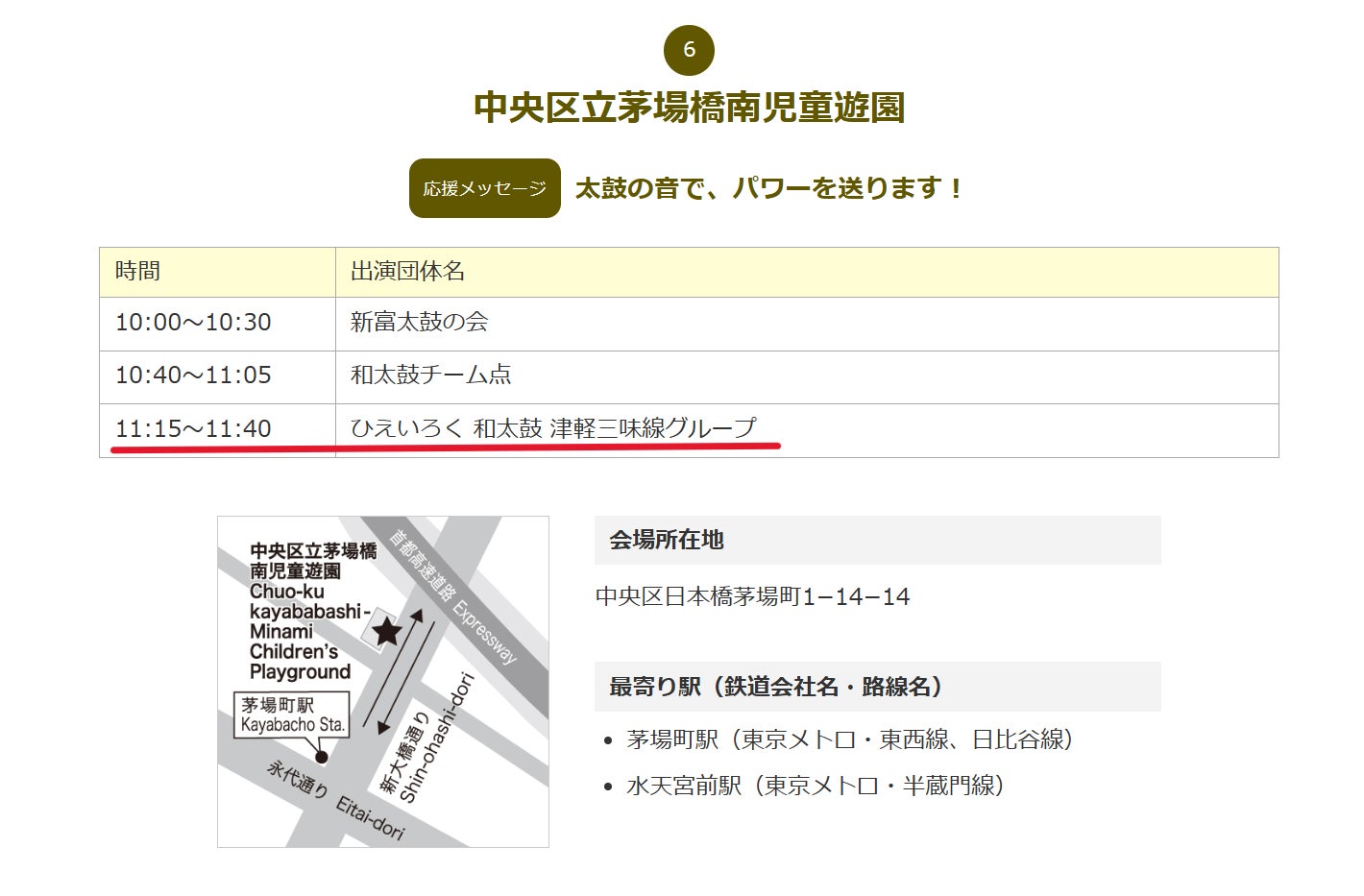Viewport: 1364px width, 896px height.
Task: Click the address 中央区日本橋茅場町1−14−14
Action: 752,596
